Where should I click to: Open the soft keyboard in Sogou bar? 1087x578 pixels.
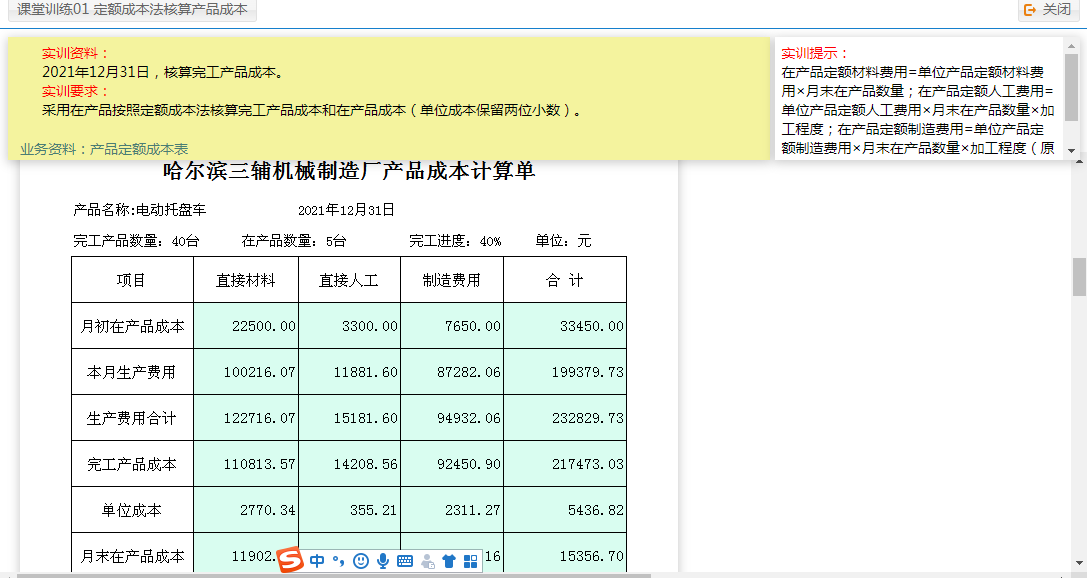click(x=405, y=561)
